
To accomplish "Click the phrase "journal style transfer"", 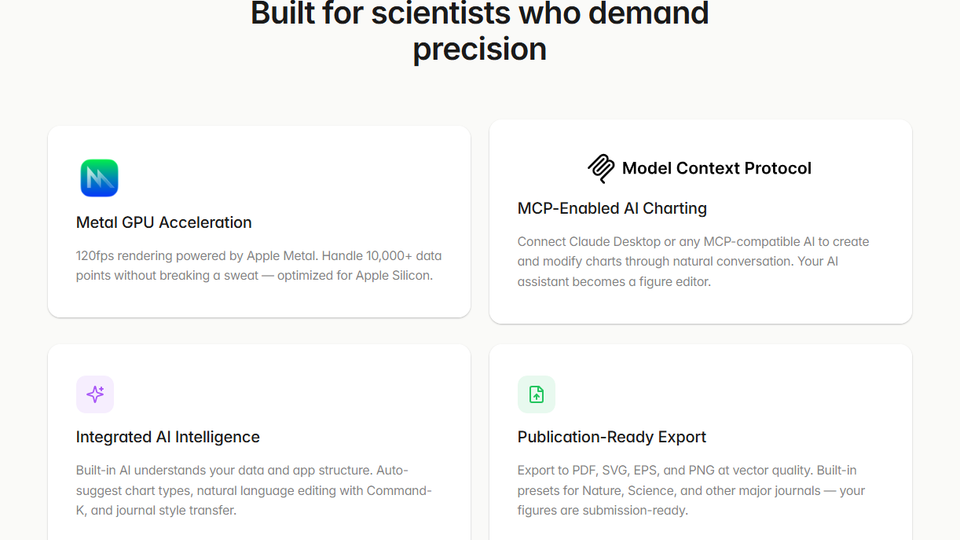I will [x=176, y=510].
